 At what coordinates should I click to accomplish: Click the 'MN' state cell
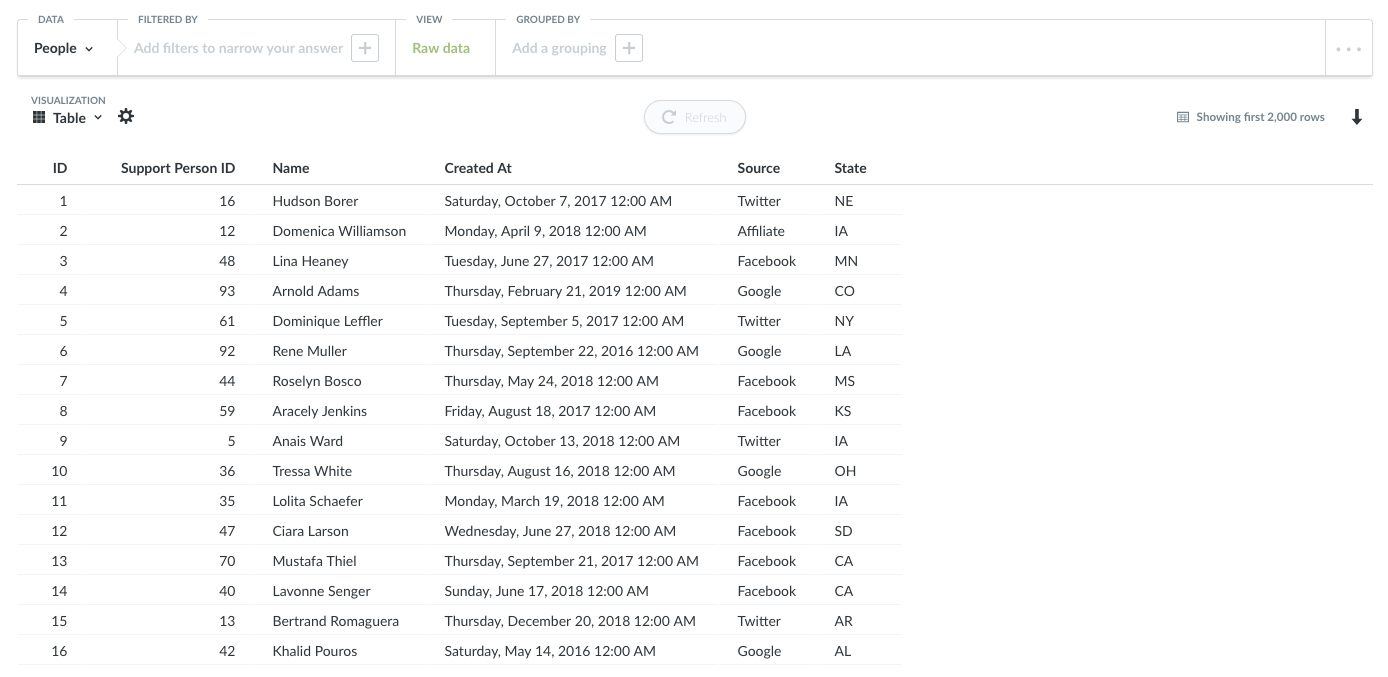[846, 261]
